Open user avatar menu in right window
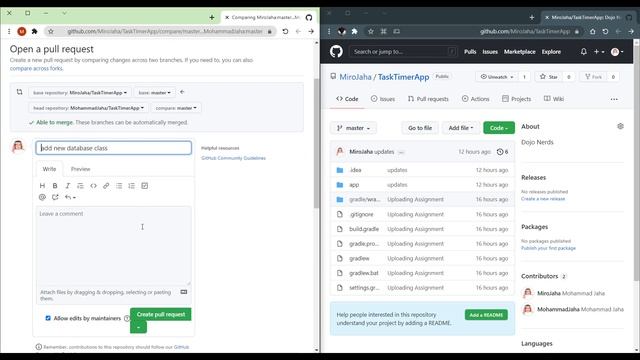The image size is (640, 360). tap(617, 52)
